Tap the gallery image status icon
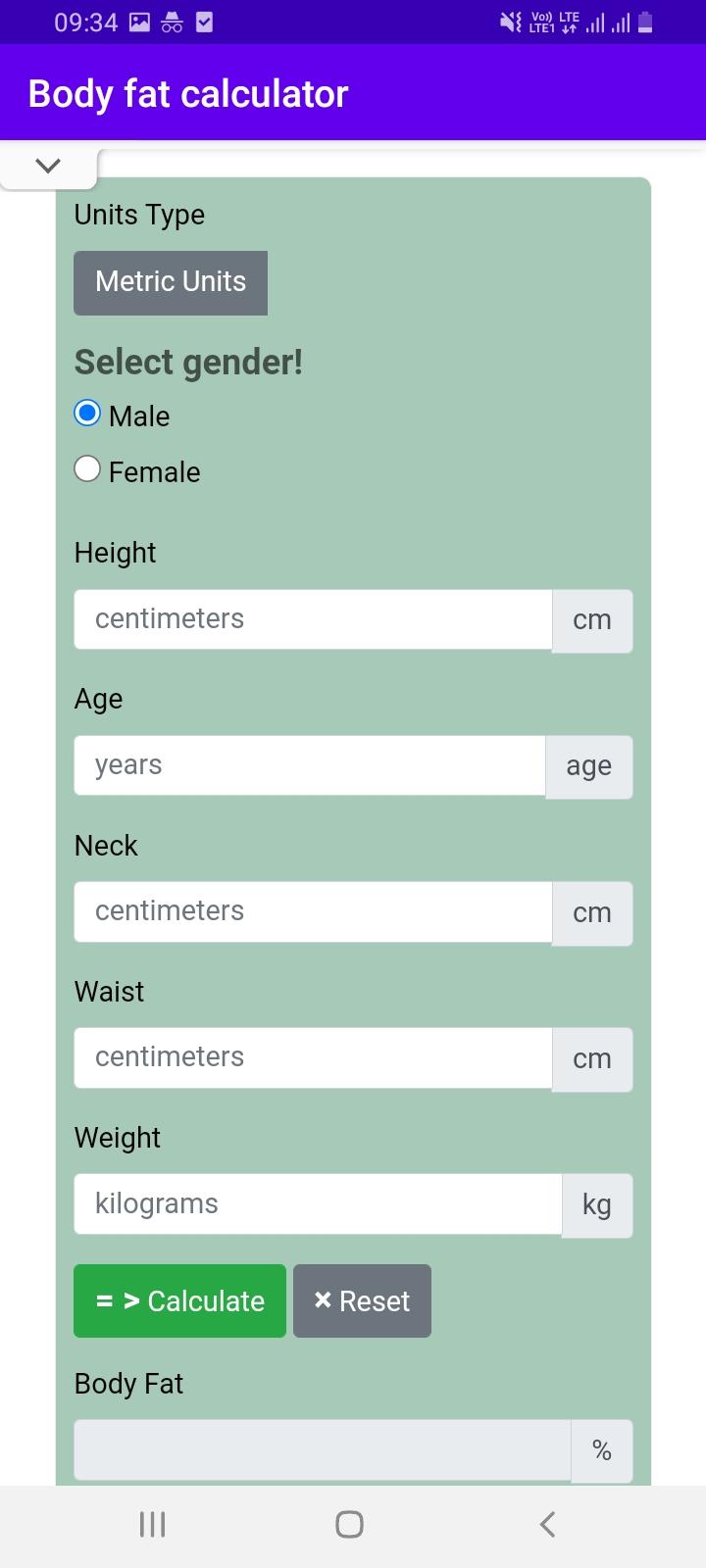The height and width of the screenshot is (1568, 706). click(x=140, y=22)
